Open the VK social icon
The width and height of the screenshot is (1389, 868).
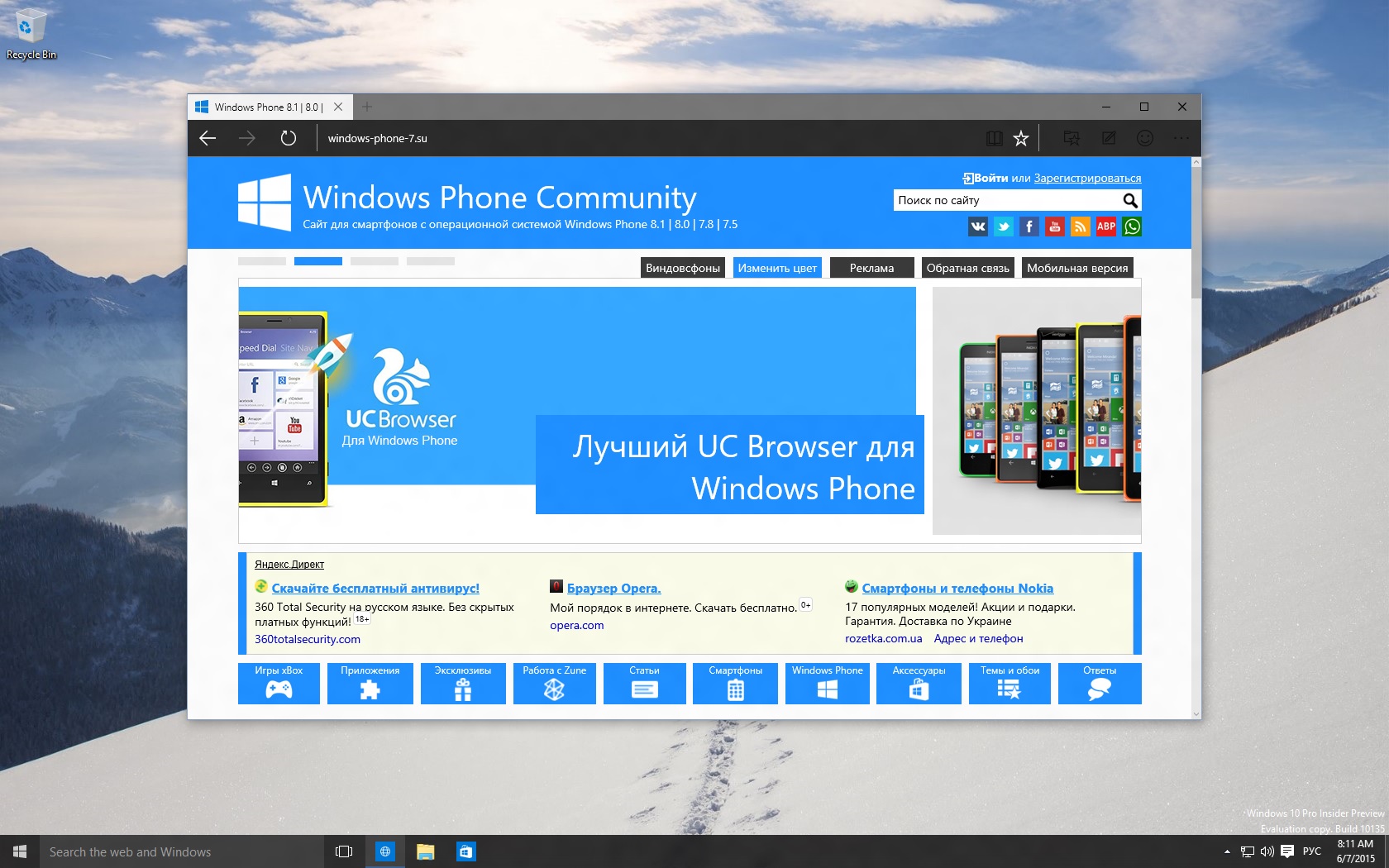pos(978,227)
